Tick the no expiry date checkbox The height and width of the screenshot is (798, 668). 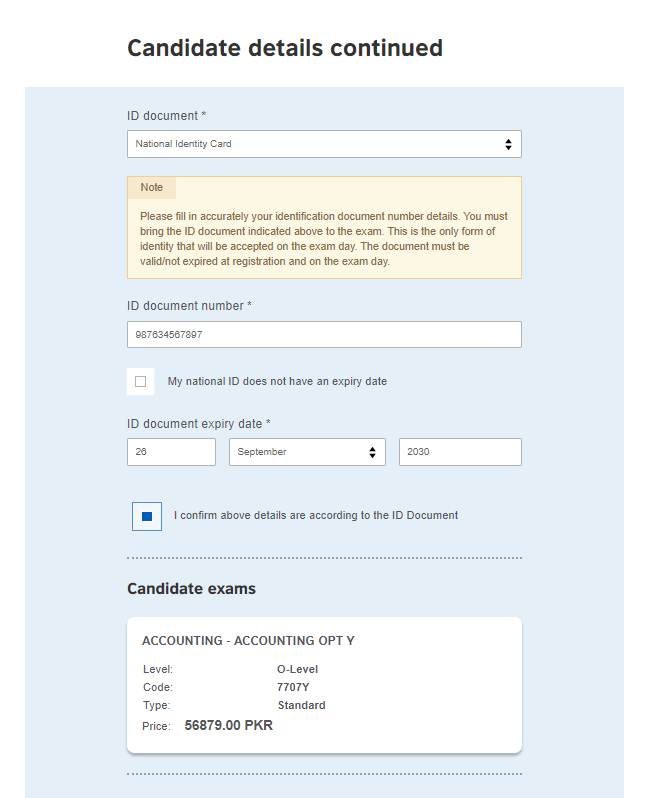coord(140,381)
